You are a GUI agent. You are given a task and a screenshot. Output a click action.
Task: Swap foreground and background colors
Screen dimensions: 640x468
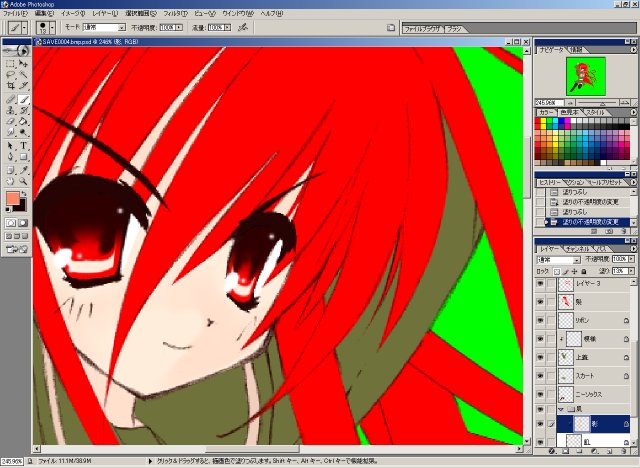pos(24,194)
